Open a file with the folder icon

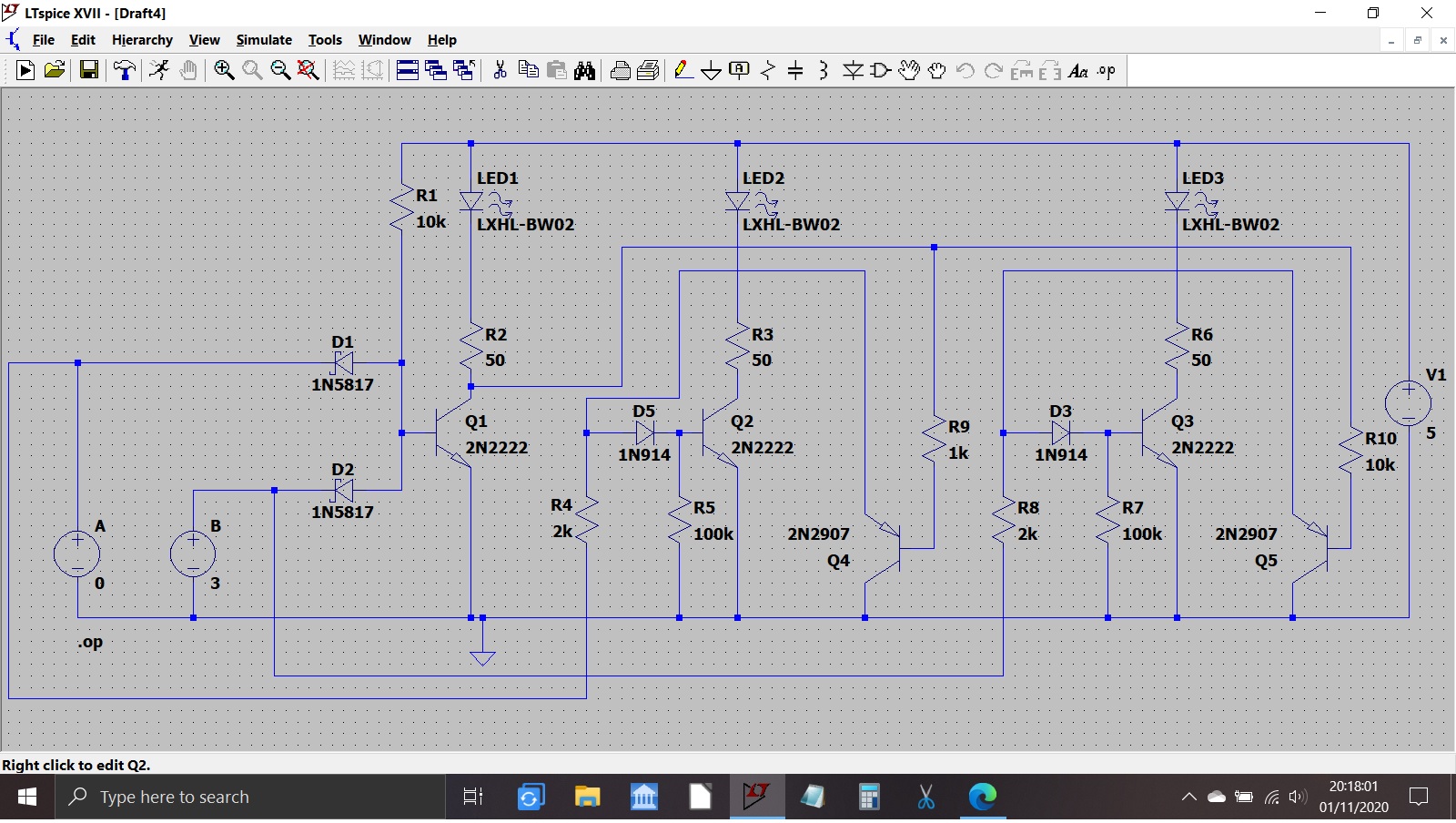(x=55, y=70)
